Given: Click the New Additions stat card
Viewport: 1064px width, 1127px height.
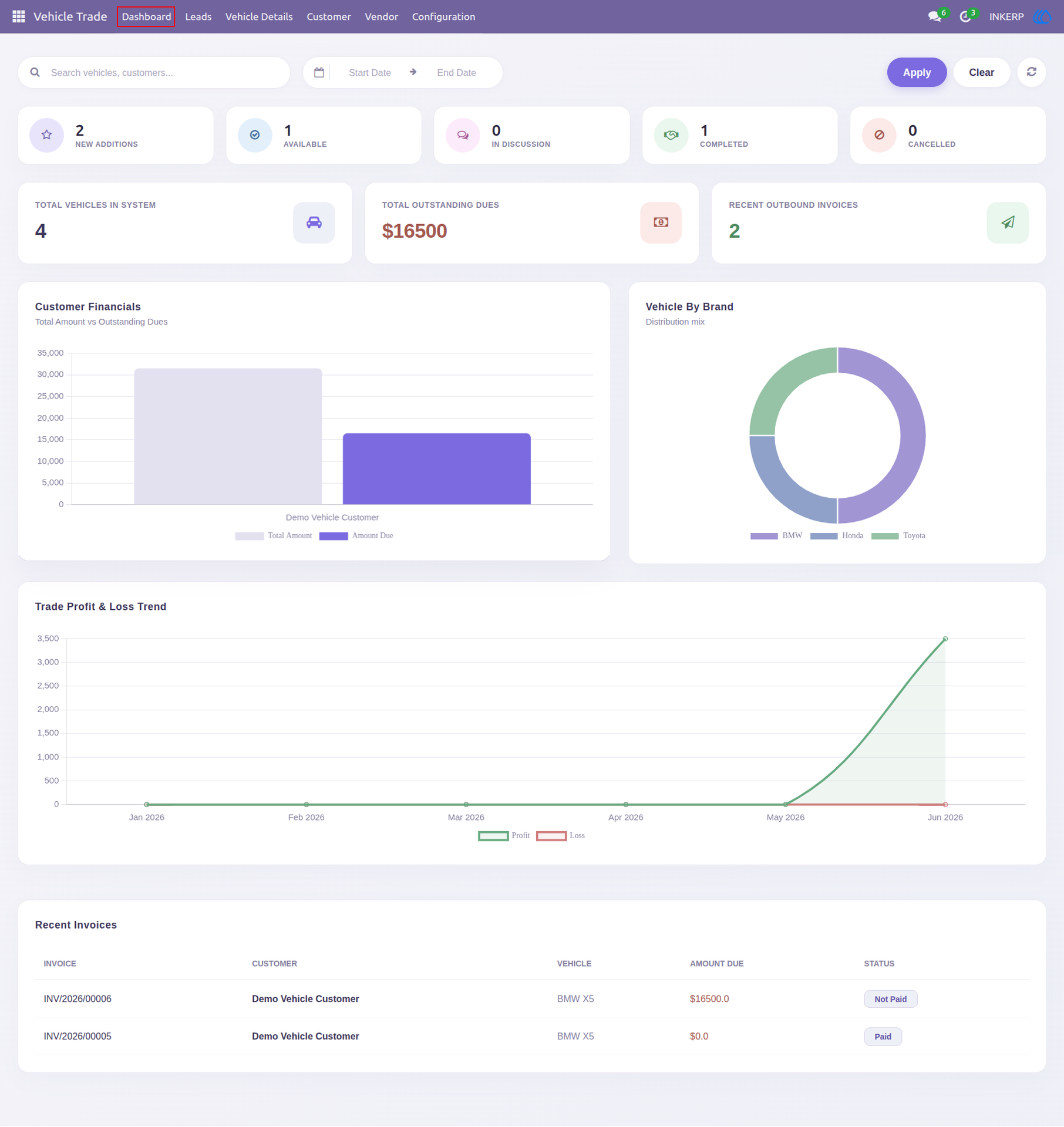Looking at the screenshot, I should (116, 135).
